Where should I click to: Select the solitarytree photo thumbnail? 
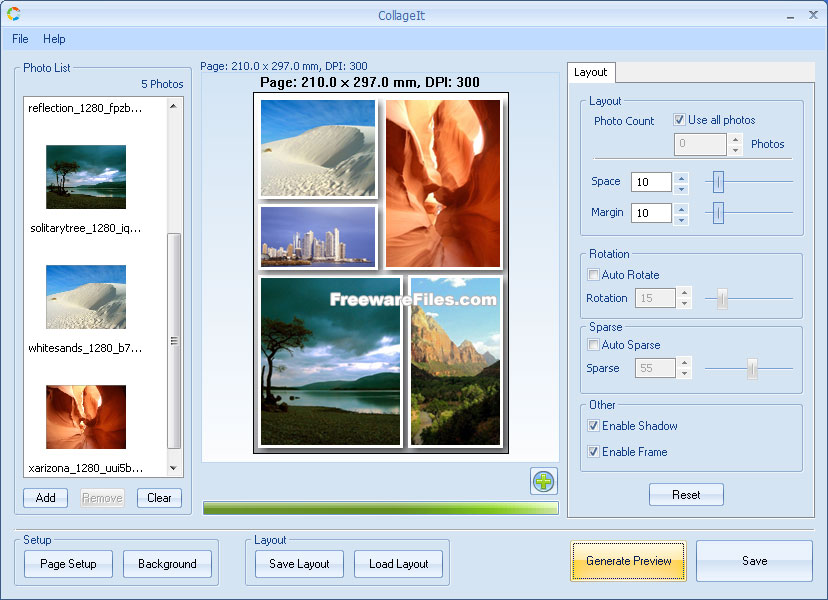click(x=86, y=177)
